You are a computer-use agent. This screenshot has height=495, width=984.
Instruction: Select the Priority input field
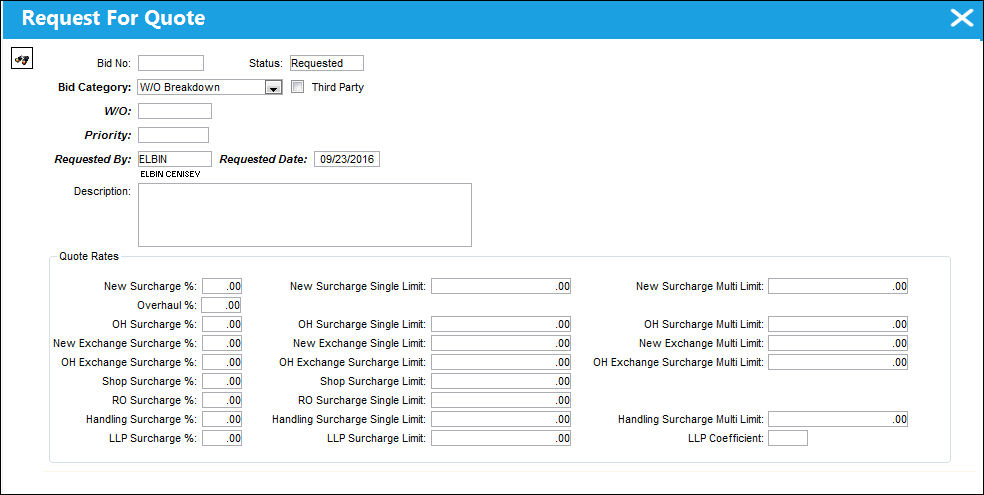(x=173, y=135)
